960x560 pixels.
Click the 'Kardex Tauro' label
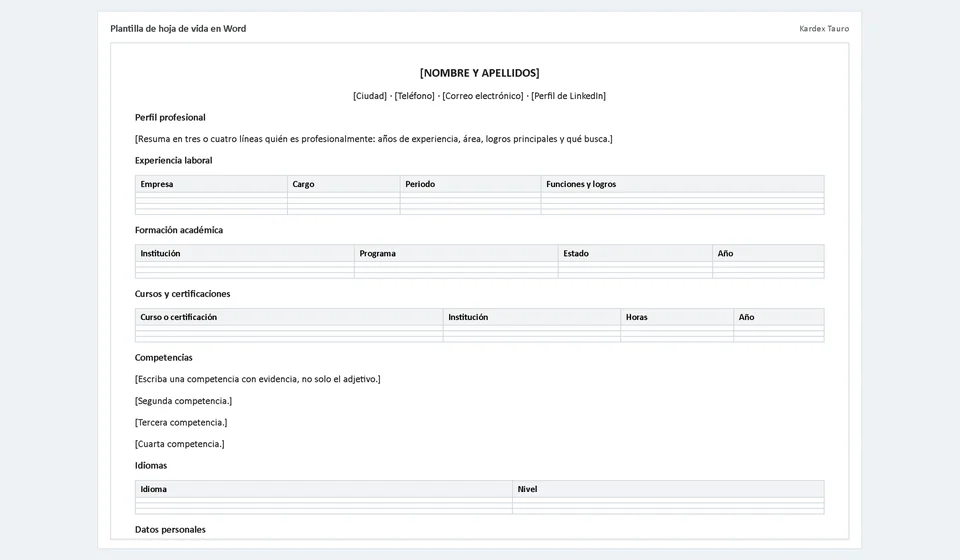(824, 29)
